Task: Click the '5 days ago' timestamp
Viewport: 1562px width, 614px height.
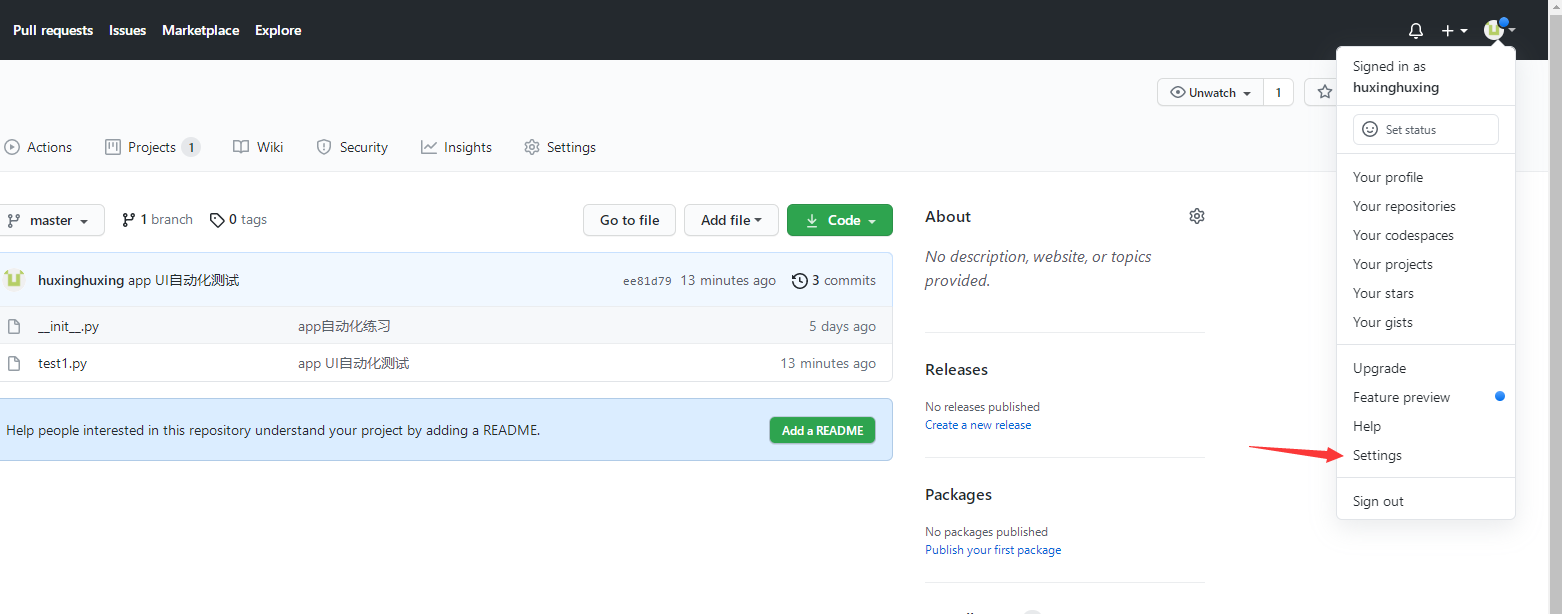Action: coord(842,326)
